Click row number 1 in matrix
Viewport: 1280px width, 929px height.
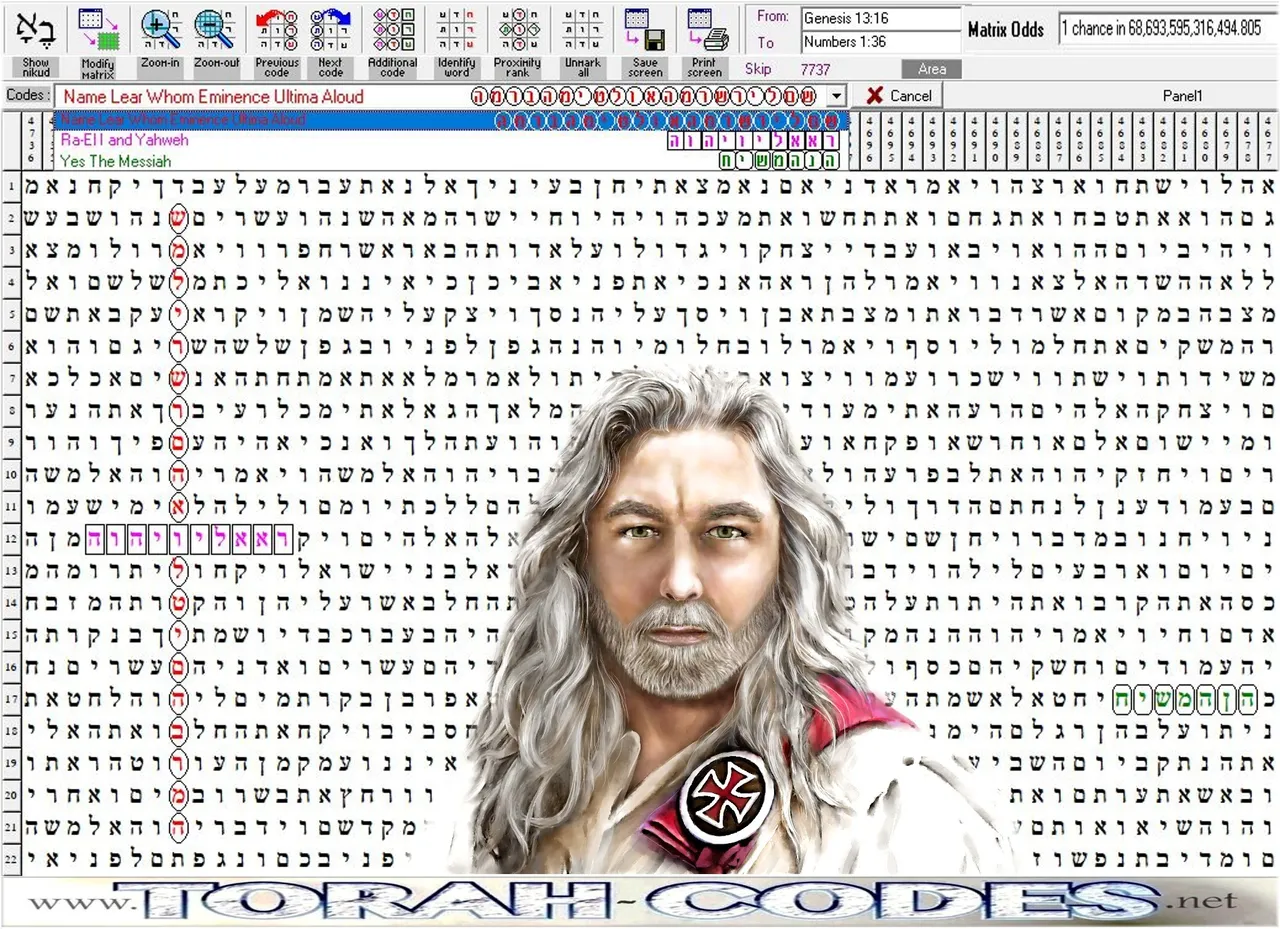pyautogui.click(x=10, y=187)
